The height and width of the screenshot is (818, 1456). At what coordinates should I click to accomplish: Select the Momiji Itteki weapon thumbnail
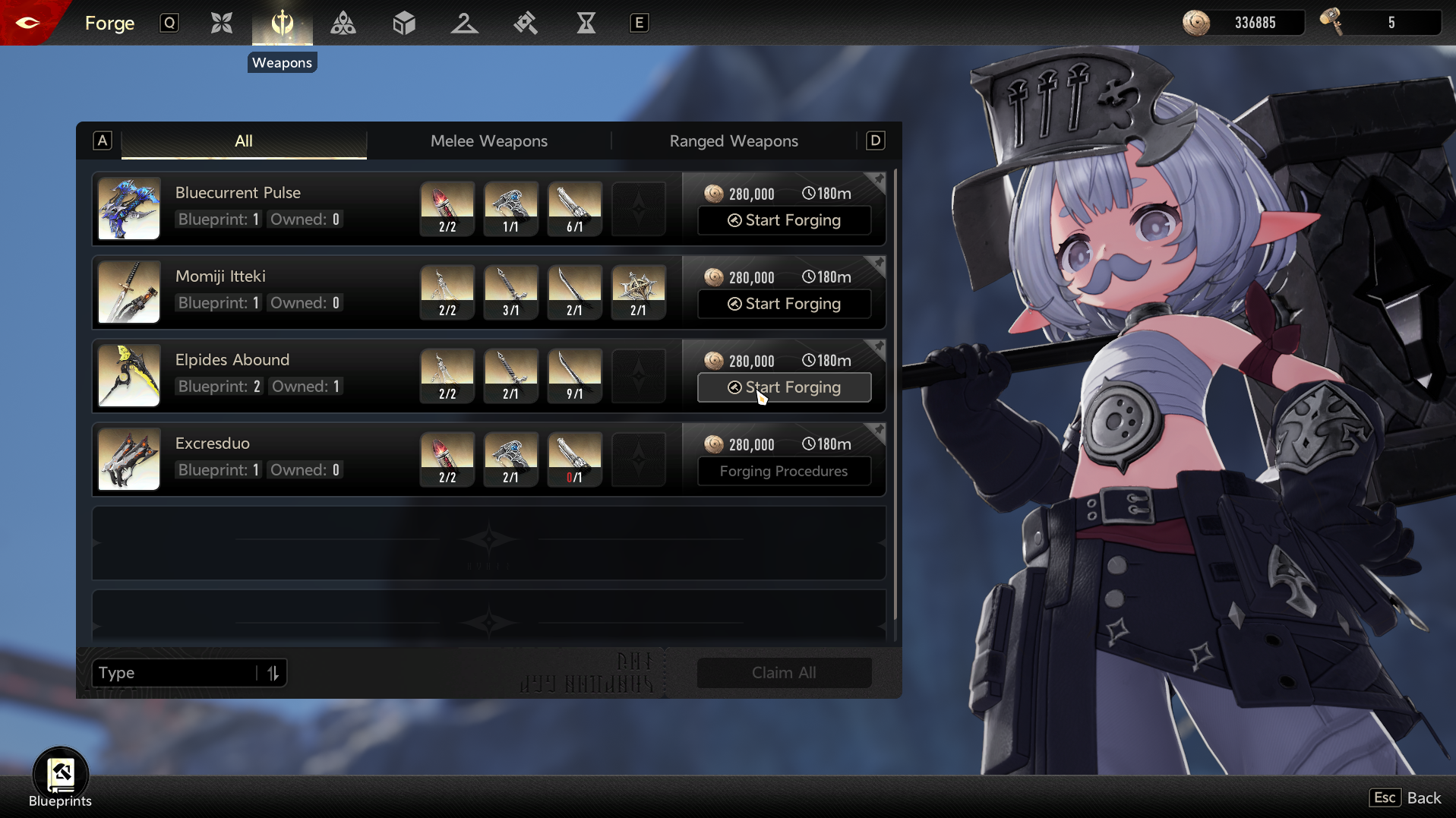click(129, 292)
